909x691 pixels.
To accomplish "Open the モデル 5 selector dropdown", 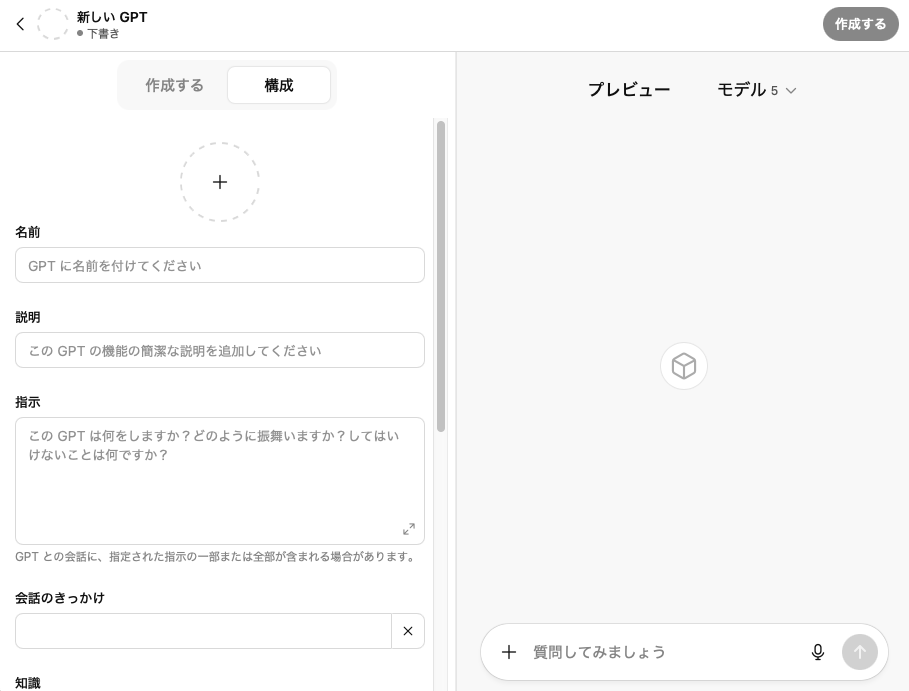I will pos(757,90).
